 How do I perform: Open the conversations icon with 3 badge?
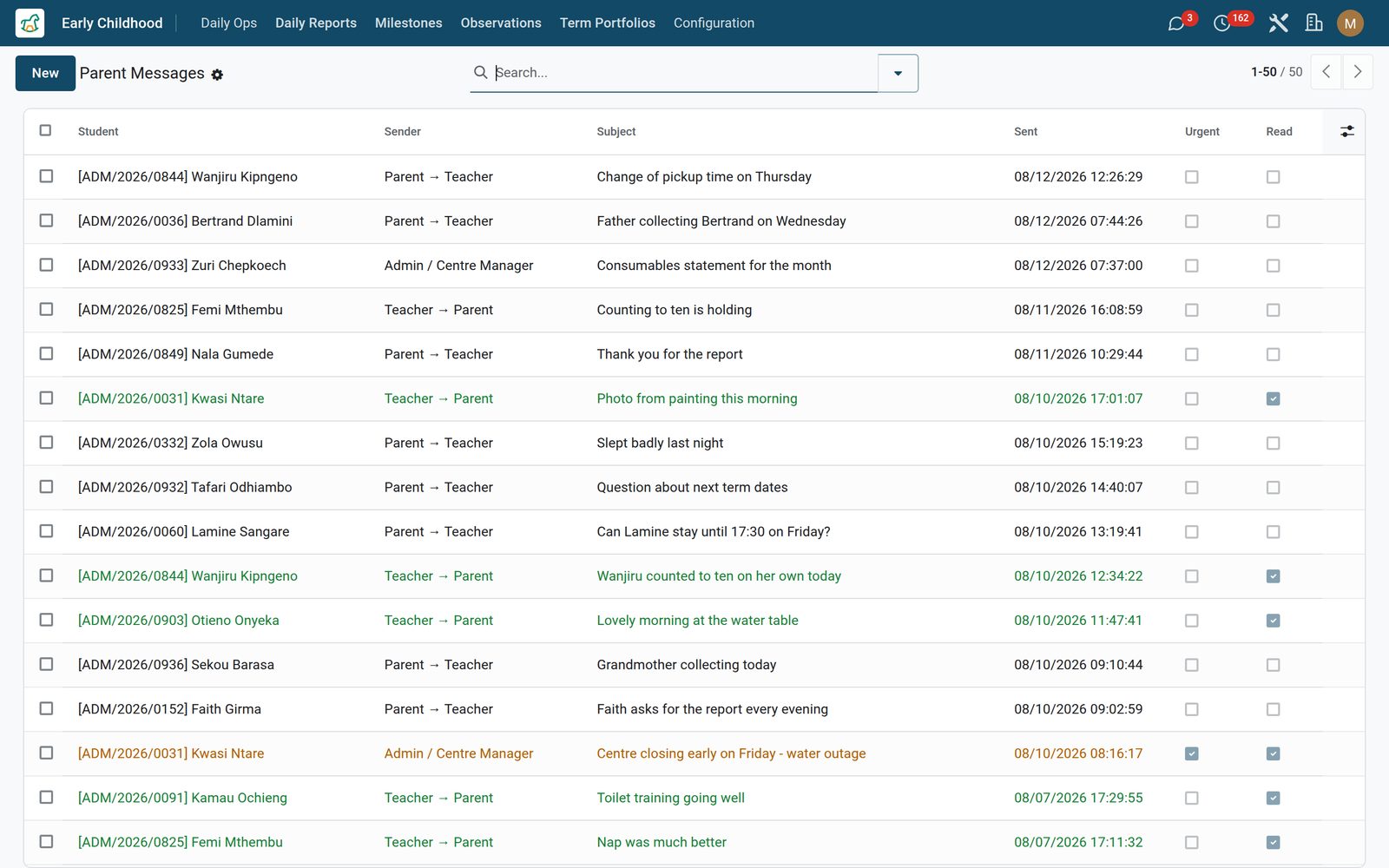[1177, 23]
